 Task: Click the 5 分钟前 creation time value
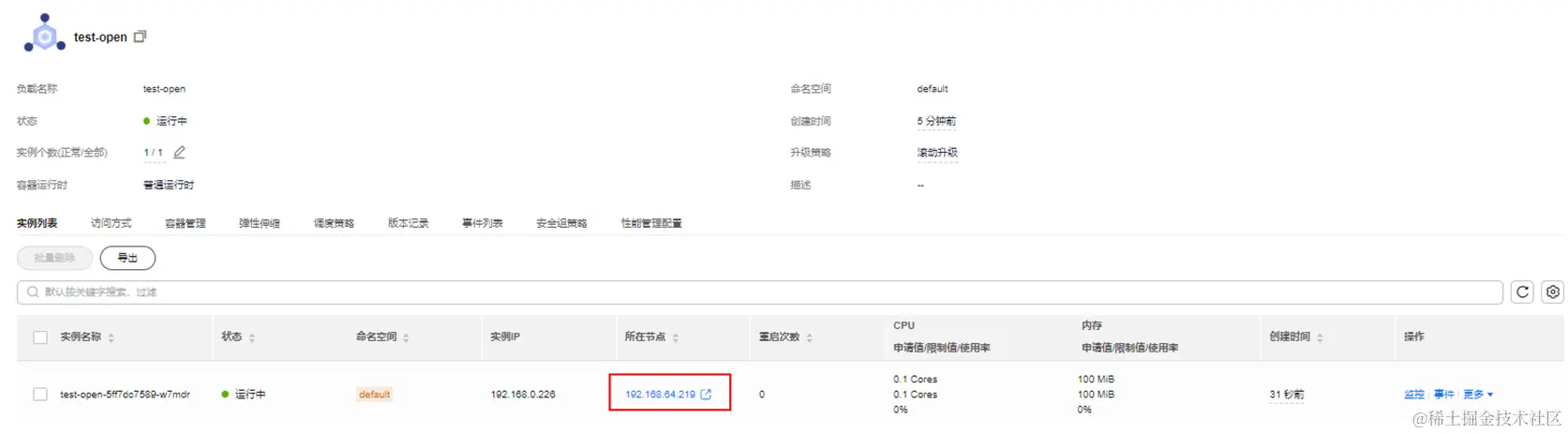click(936, 121)
